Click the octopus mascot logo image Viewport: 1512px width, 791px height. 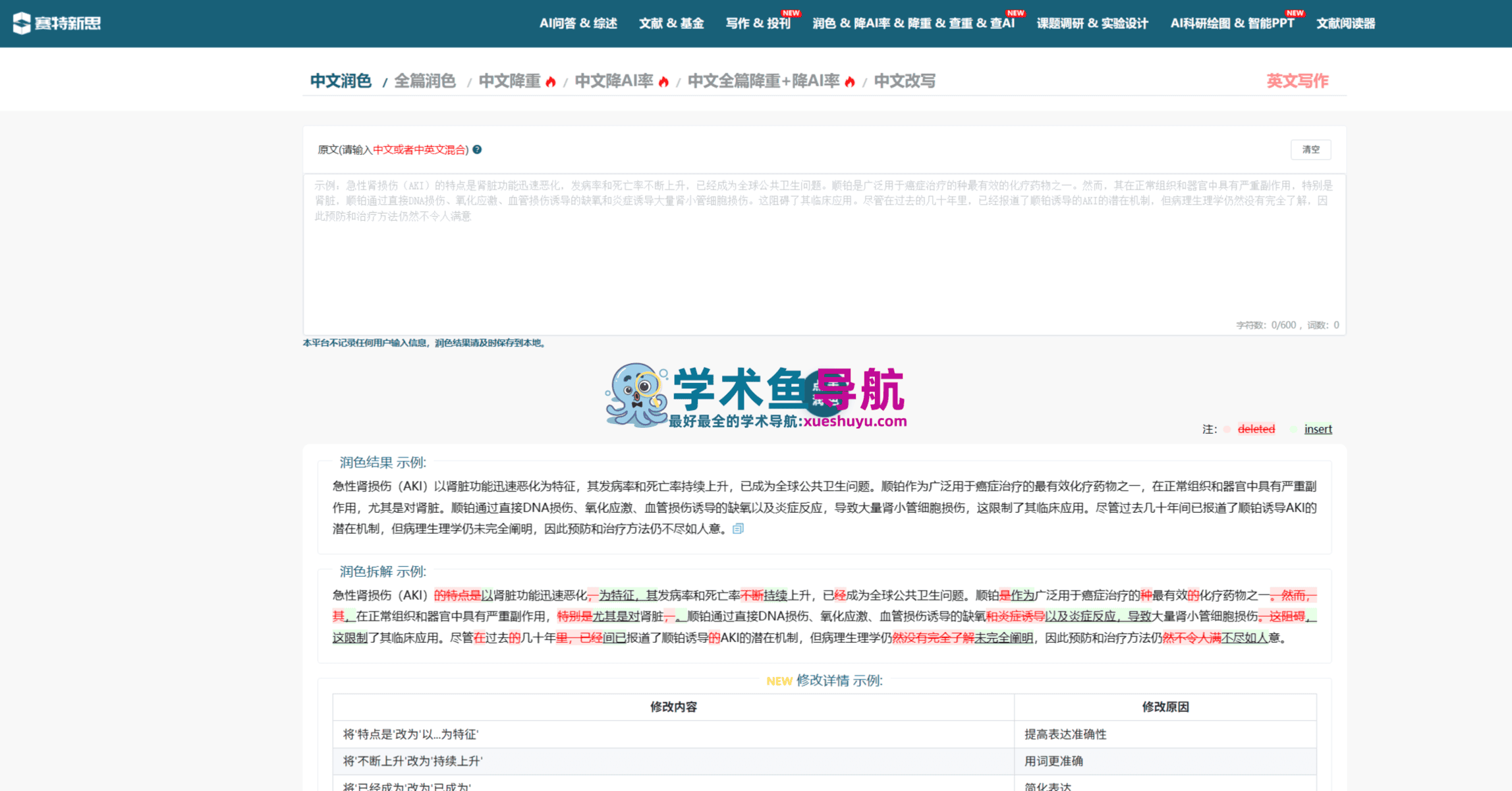[x=636, y=394]
